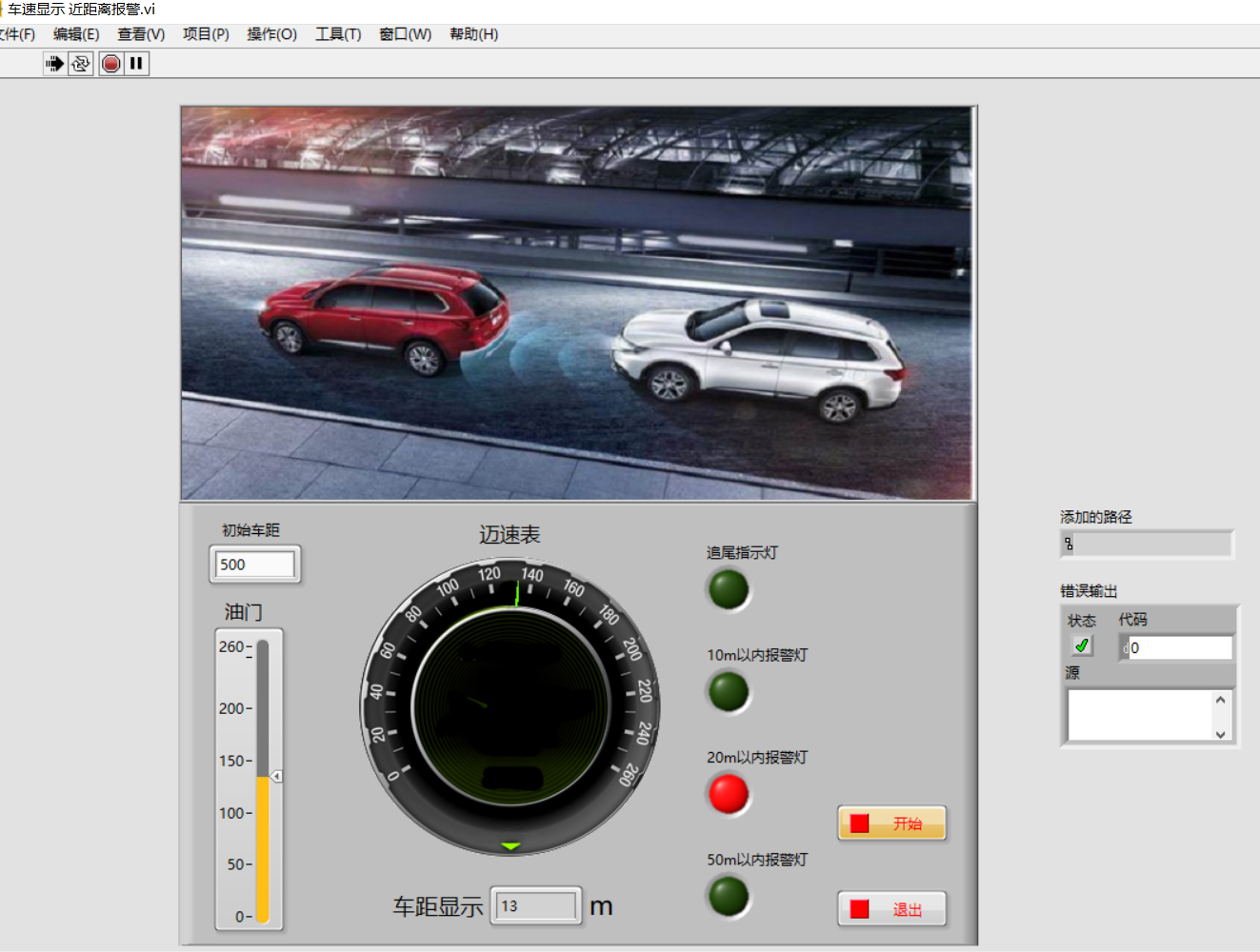Image resolution: width=1260 pixels, height=952 pixels.
Task: Click the down arrow of 源 scrollbar
Action: pos(1221,733)
